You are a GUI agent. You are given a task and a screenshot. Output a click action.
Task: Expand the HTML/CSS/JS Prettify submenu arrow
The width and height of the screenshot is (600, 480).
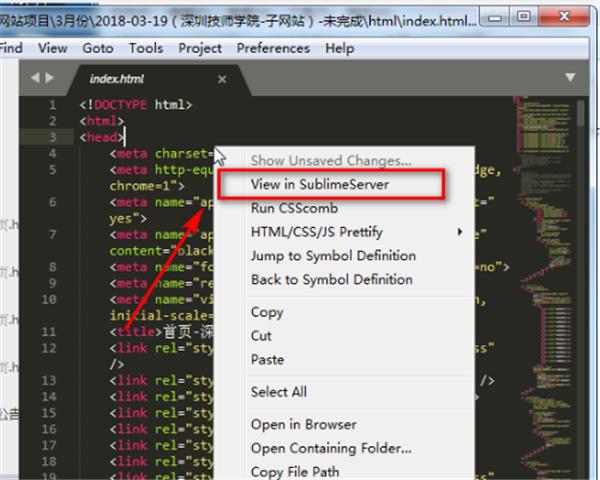coord(460,232)
